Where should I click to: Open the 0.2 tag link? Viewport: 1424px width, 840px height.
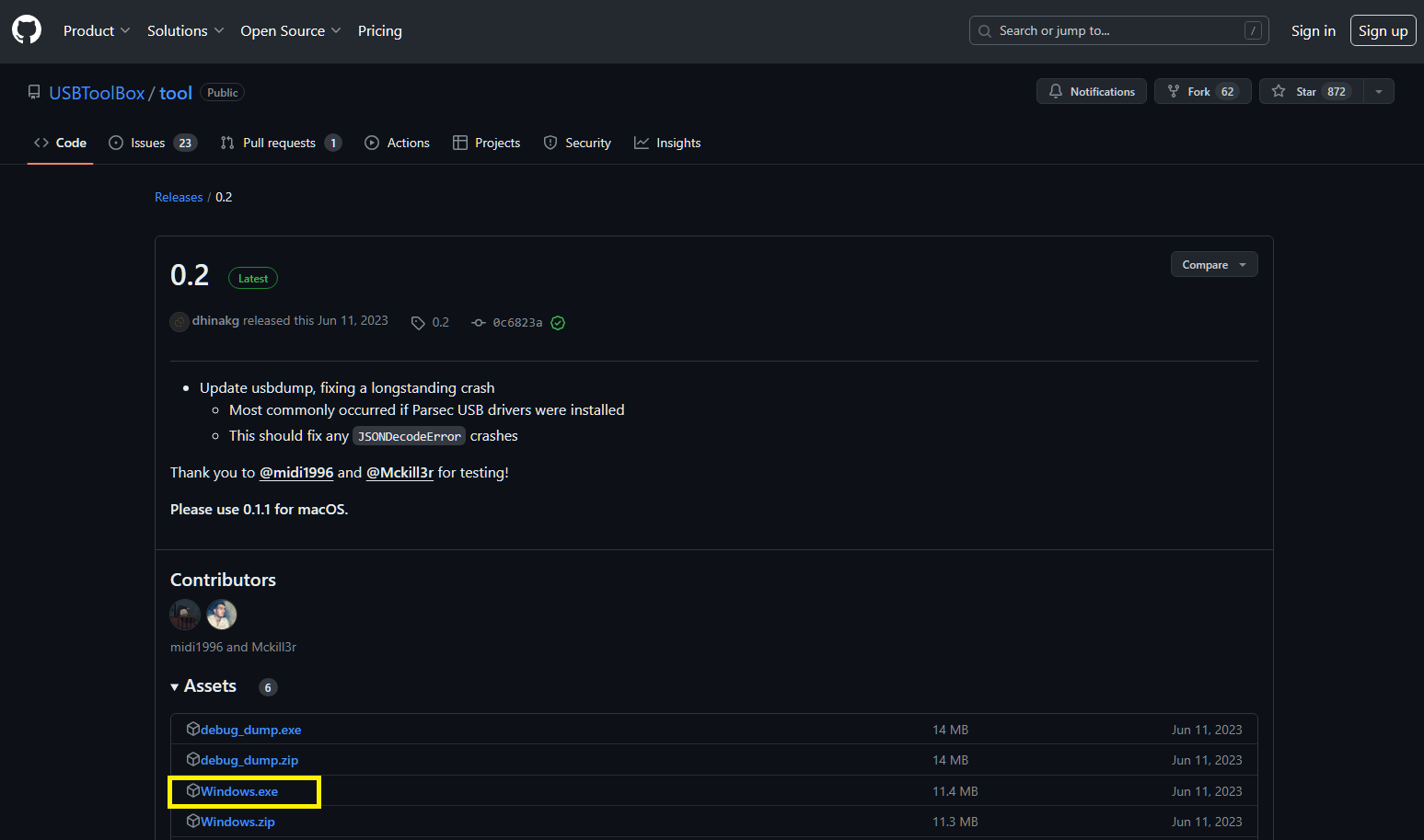pyautogui.click(x=431, y=322)
